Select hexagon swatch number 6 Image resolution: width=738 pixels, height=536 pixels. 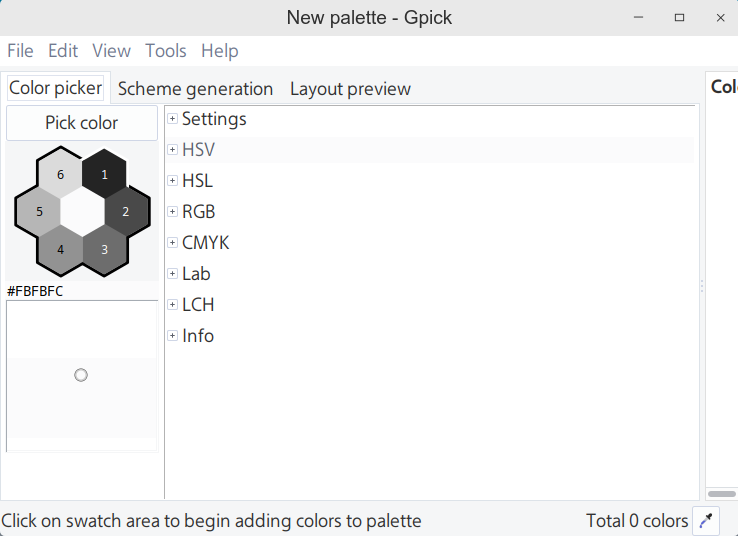(60, 175)
